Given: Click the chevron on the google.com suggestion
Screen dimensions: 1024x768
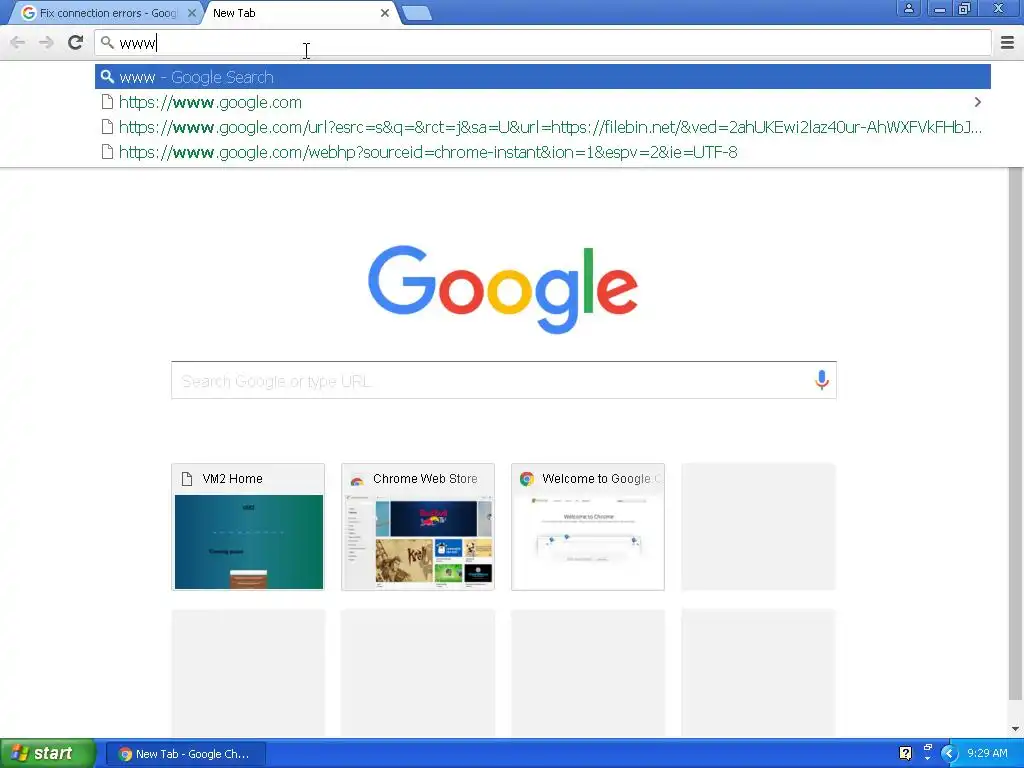Looking at the screenshot, I should [978, 102].
